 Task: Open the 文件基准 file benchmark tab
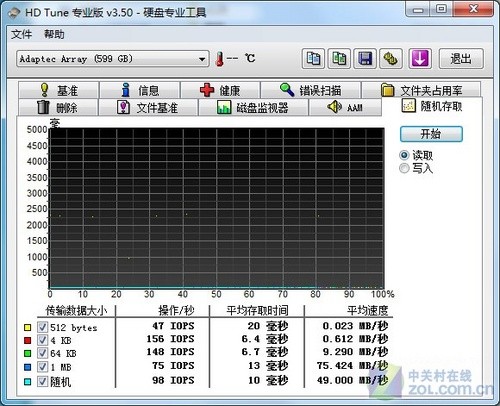(148, 107)
